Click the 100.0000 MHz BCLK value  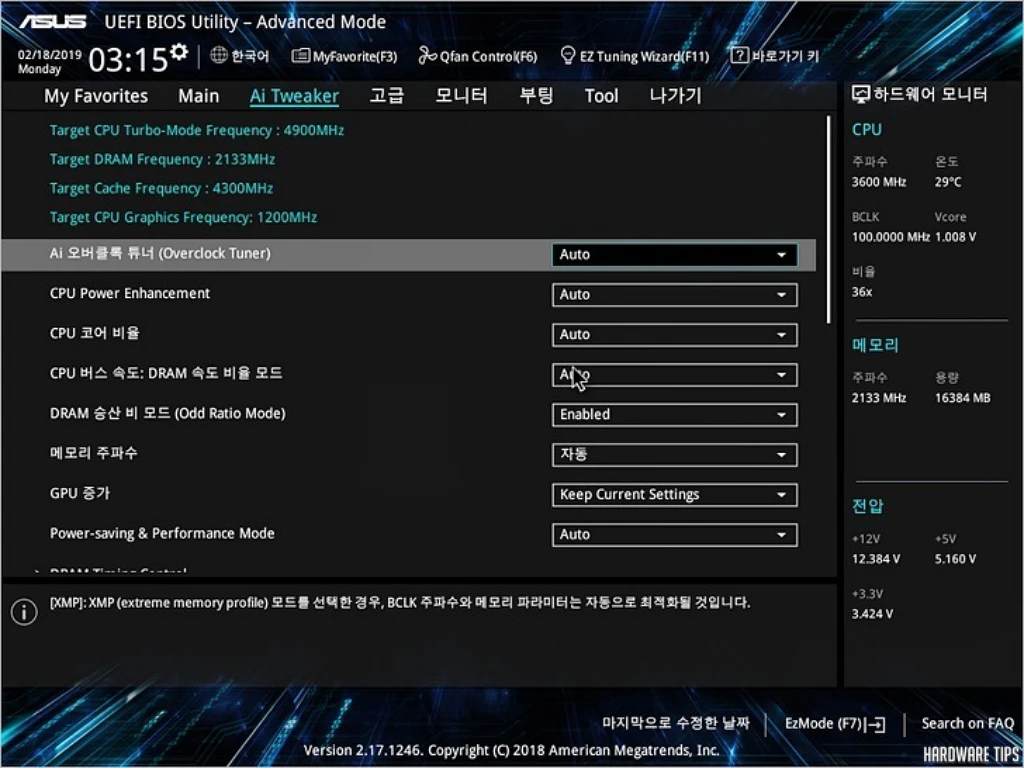(x=891, y=236)
